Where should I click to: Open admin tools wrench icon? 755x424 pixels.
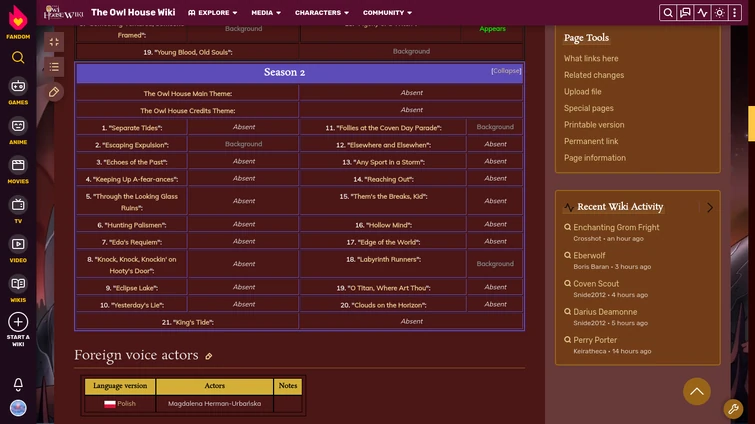pyautogui.click(x=733, y=409)
